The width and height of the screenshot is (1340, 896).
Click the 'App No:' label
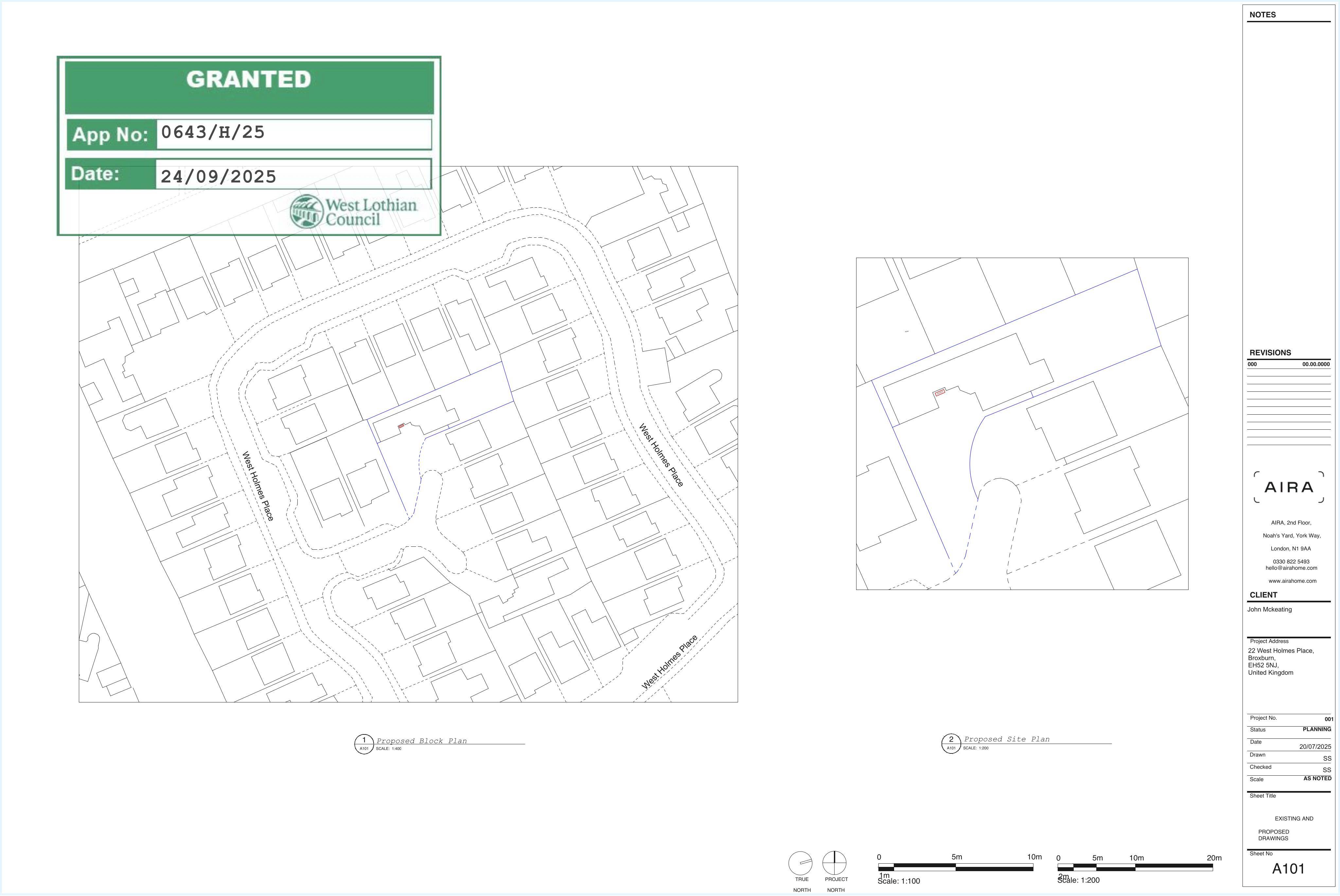click(110, 135)
